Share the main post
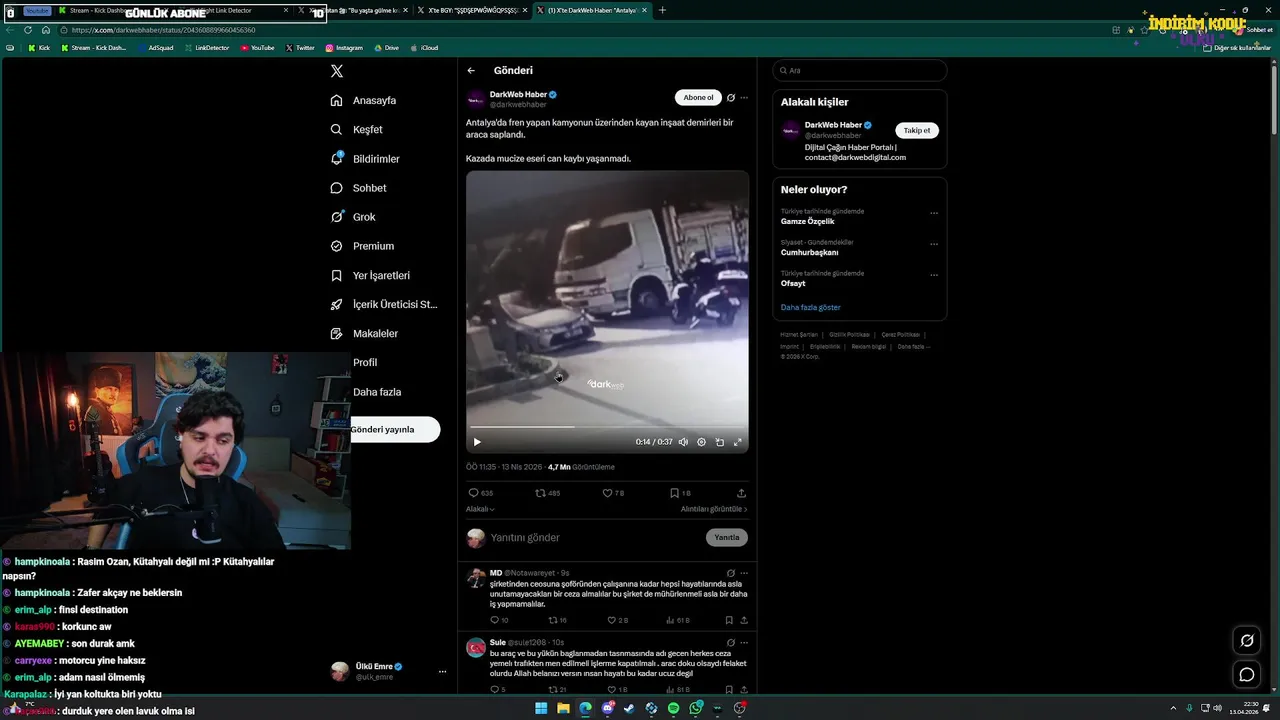Viewport: 1280px width, 720px height. pos(741,493)
